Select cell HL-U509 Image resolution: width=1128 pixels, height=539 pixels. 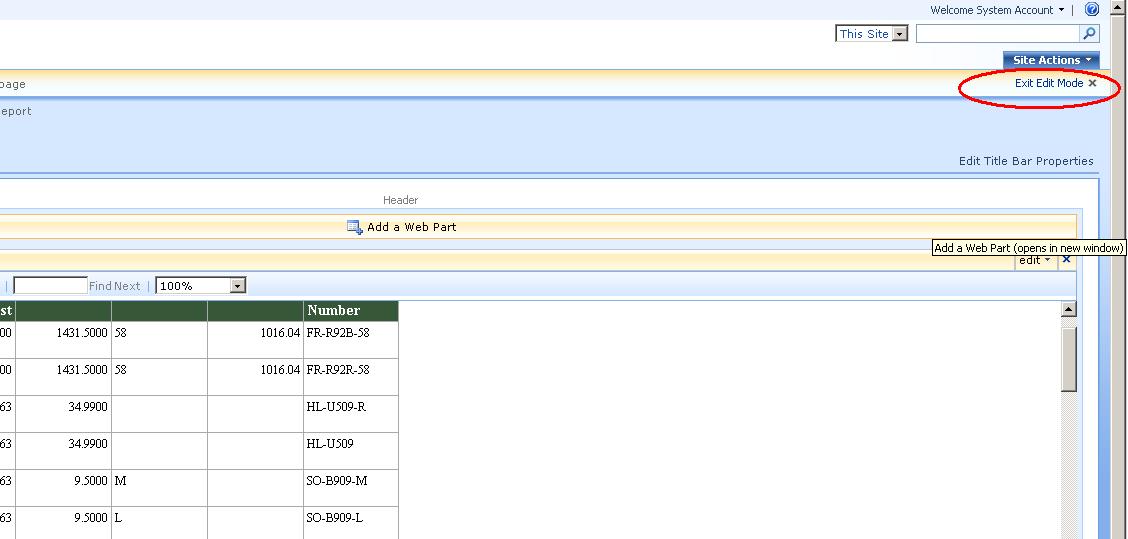coord(351,451)
